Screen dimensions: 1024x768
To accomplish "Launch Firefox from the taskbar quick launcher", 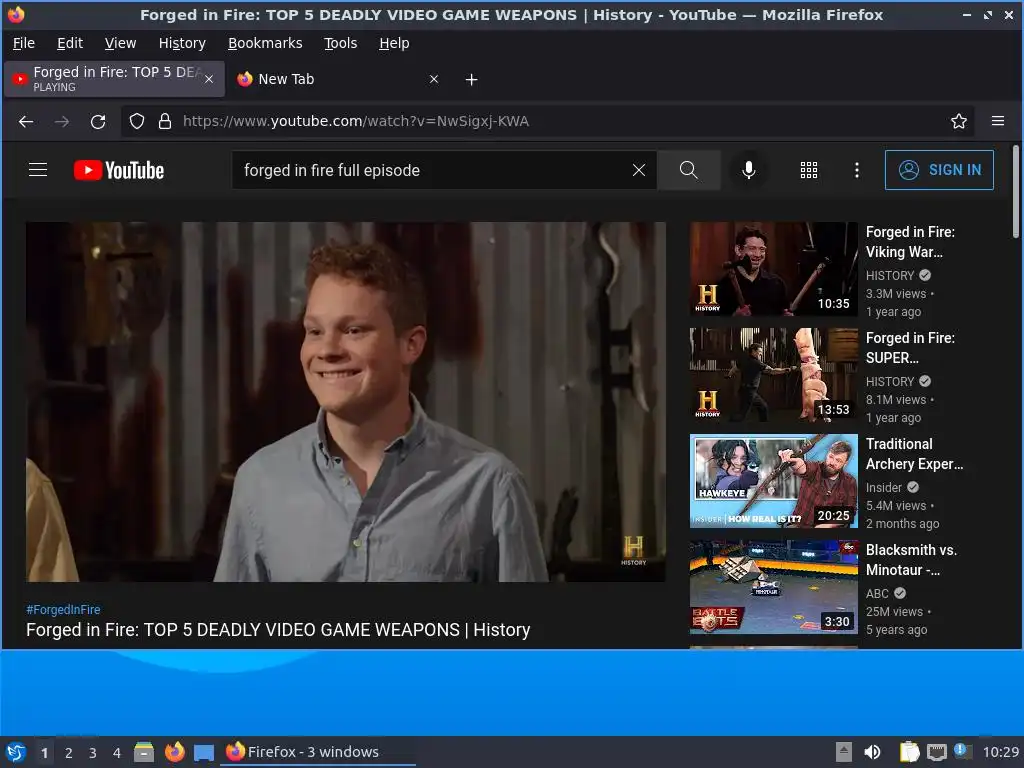I will pos(174,752).
